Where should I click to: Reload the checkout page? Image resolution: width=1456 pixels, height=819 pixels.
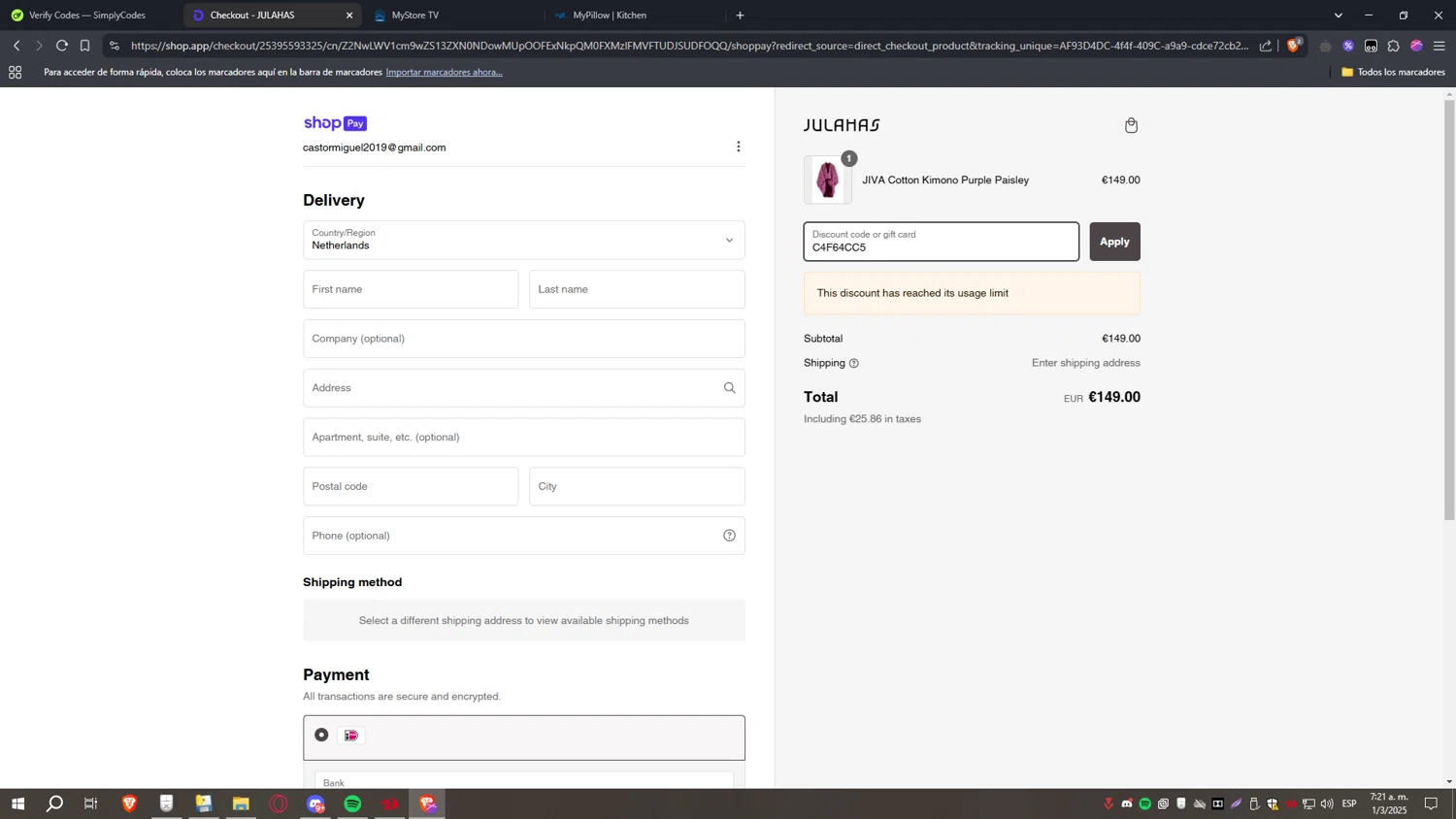62,46
